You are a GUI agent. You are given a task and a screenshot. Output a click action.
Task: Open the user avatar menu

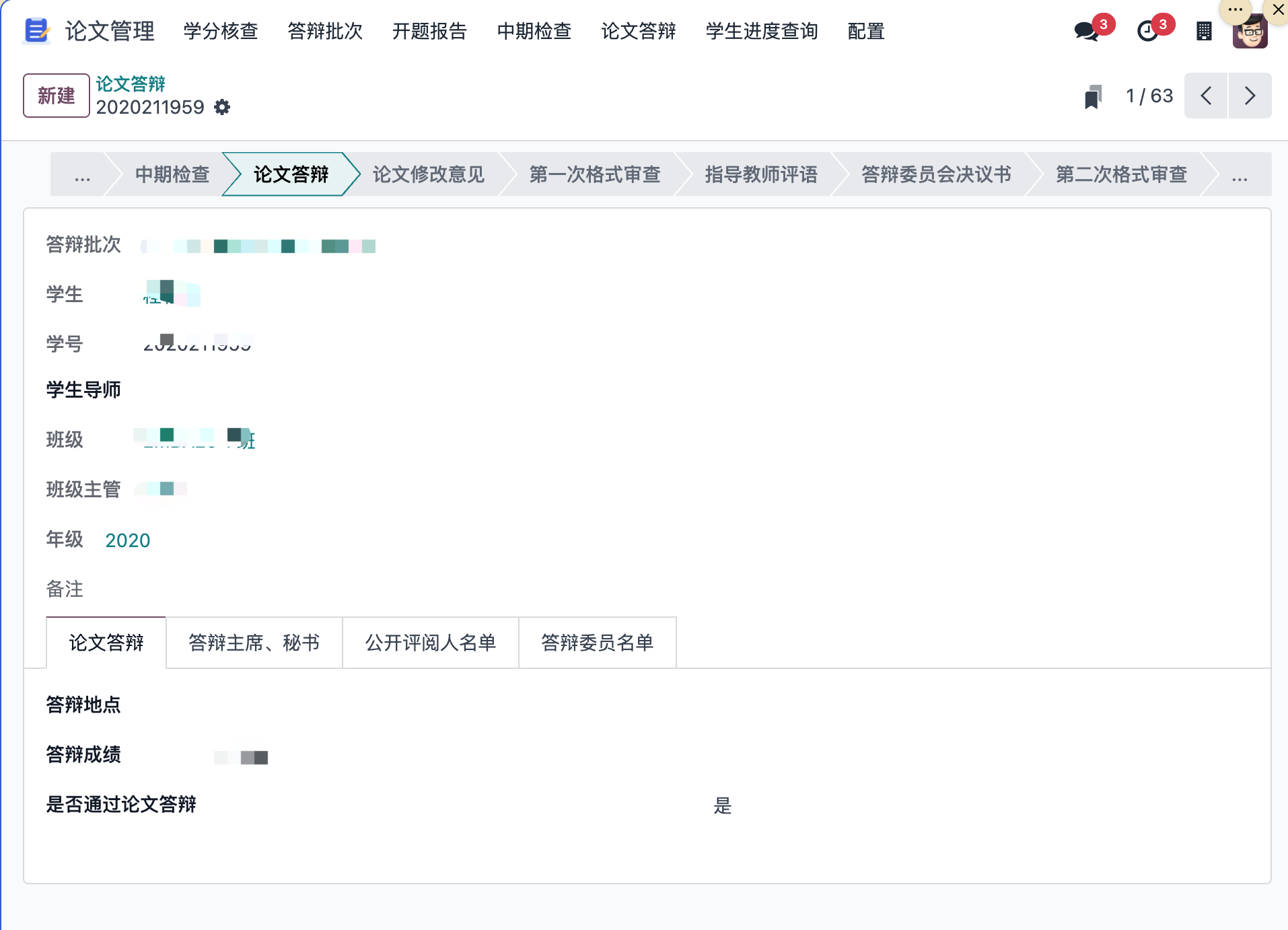(x=1250, y=33)
